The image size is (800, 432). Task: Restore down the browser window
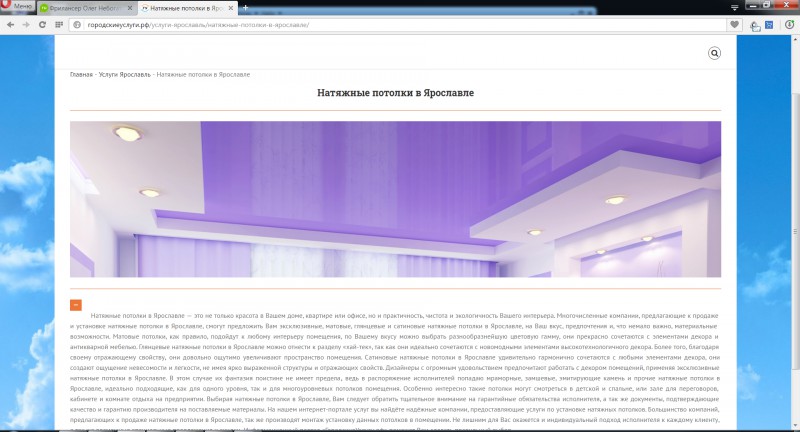tap(767, 6)
